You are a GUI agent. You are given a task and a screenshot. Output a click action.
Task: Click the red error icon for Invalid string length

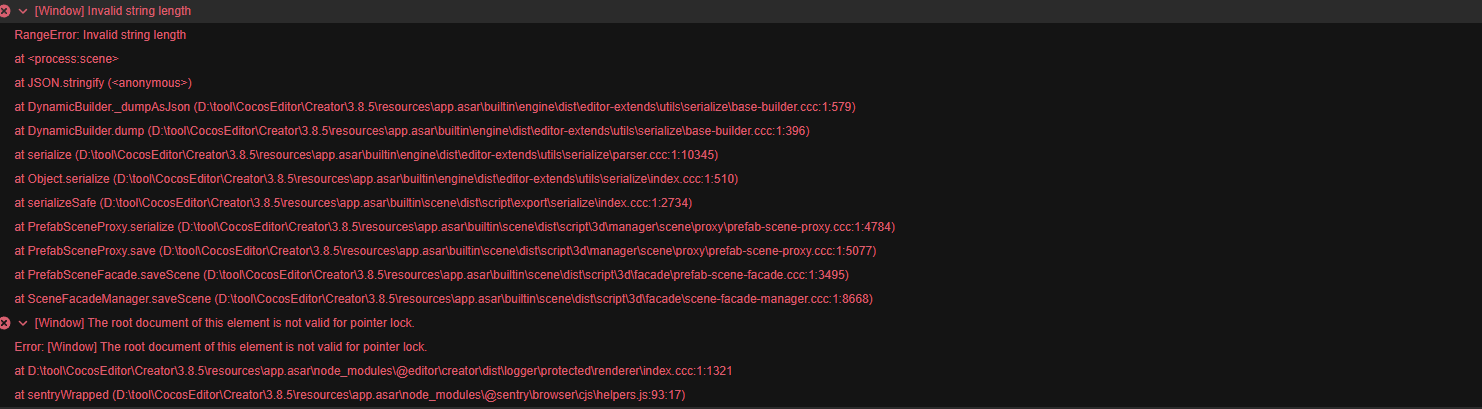click(5, 11)
